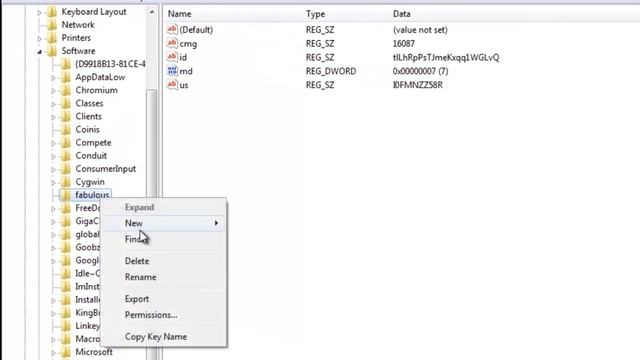
Task: Click the Keyboard Layout folder icon
Action: pos(52,12)
